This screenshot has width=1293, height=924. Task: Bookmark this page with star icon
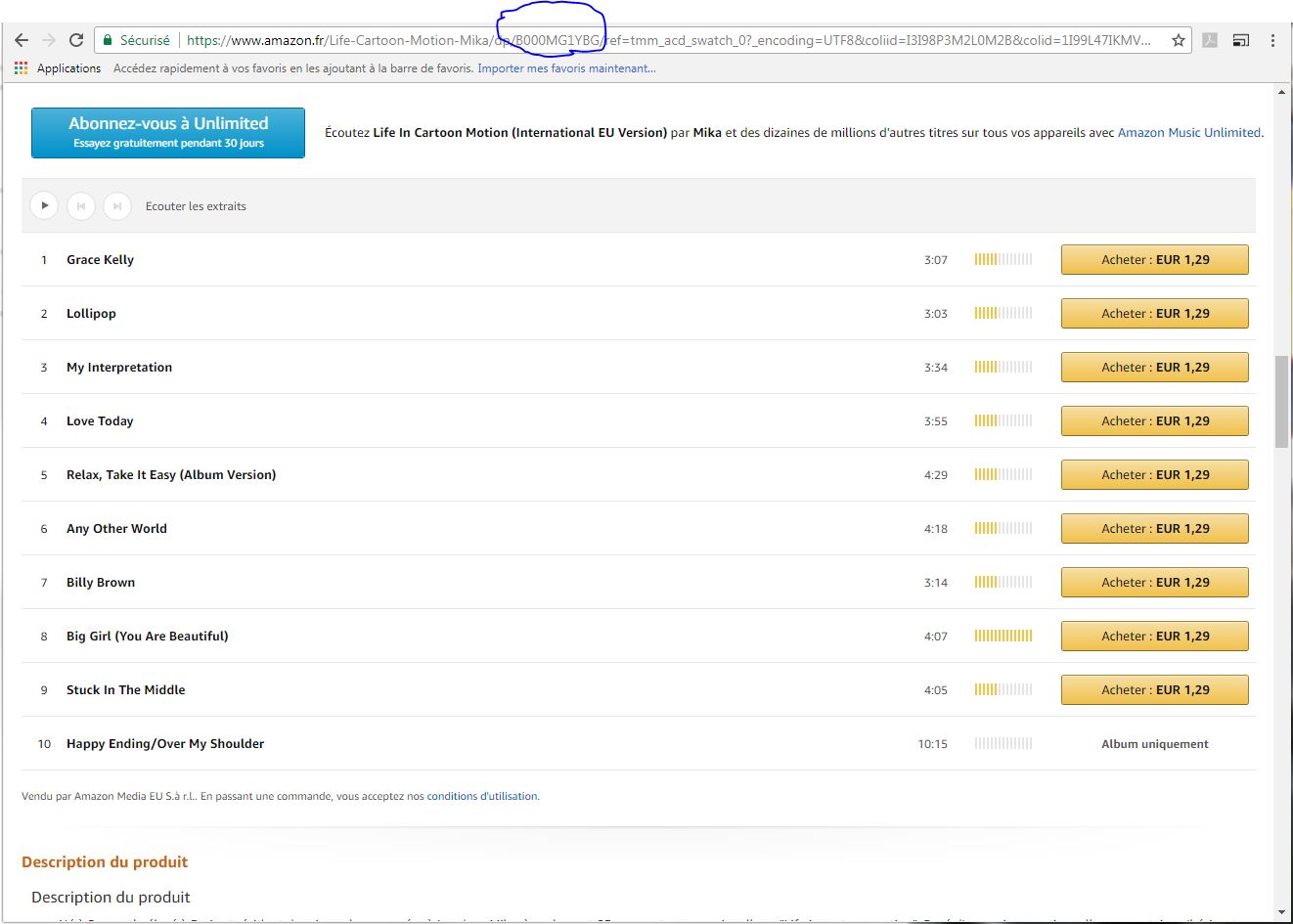tap(1179, 40)
